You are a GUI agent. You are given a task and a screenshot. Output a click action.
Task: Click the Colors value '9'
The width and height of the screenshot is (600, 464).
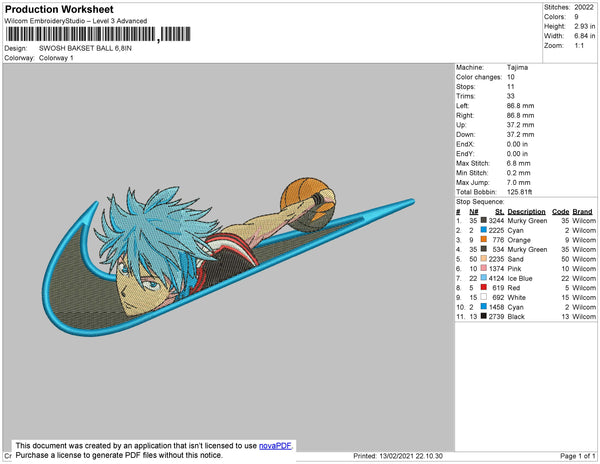click(x=576, y=17)
